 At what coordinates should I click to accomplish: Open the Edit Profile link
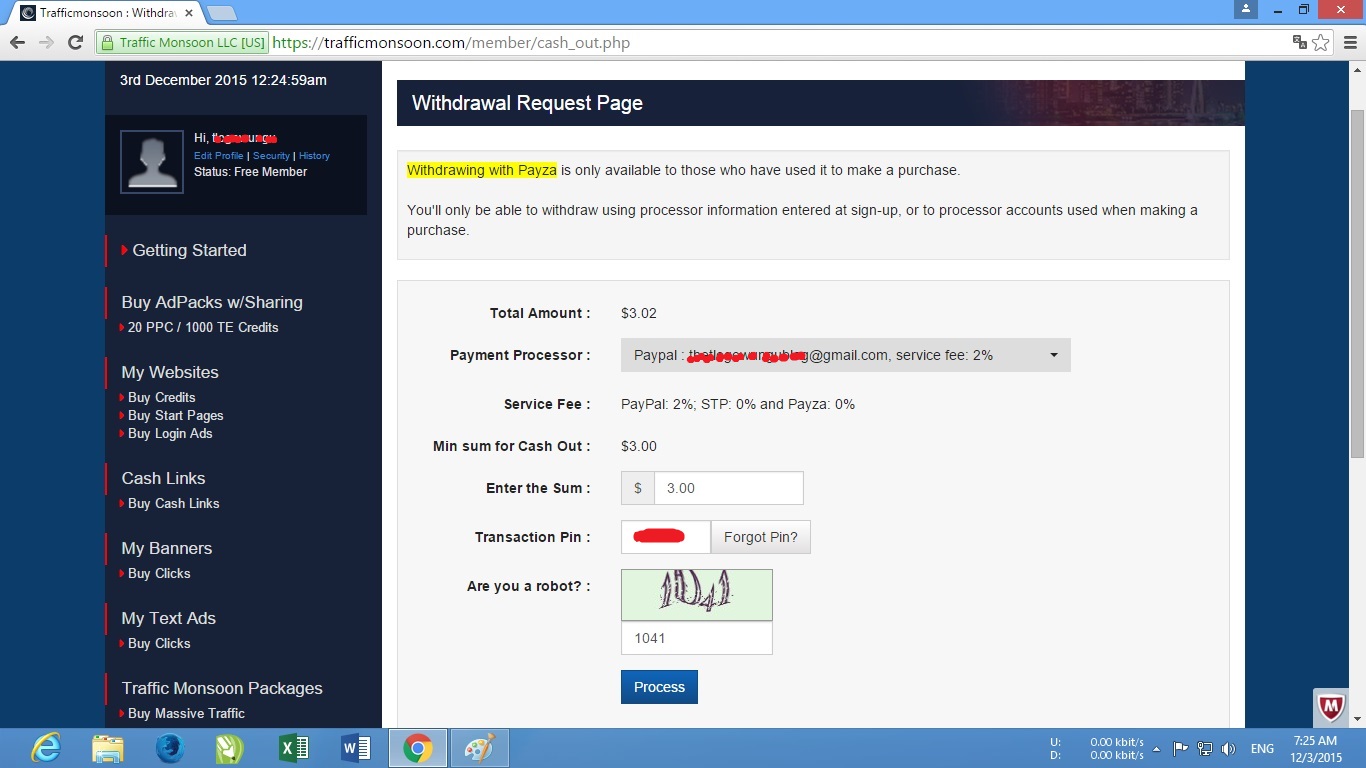(219, 156)
